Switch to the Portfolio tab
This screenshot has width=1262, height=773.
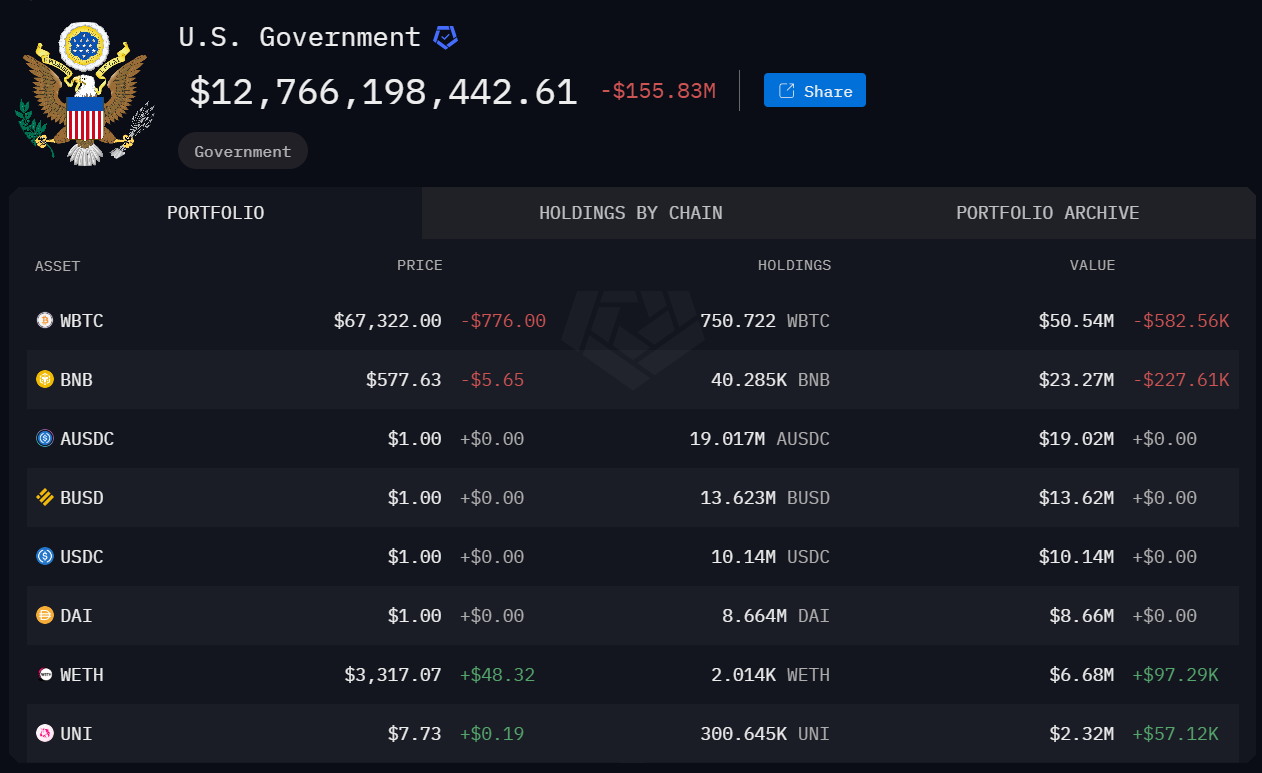pos(216,213)
